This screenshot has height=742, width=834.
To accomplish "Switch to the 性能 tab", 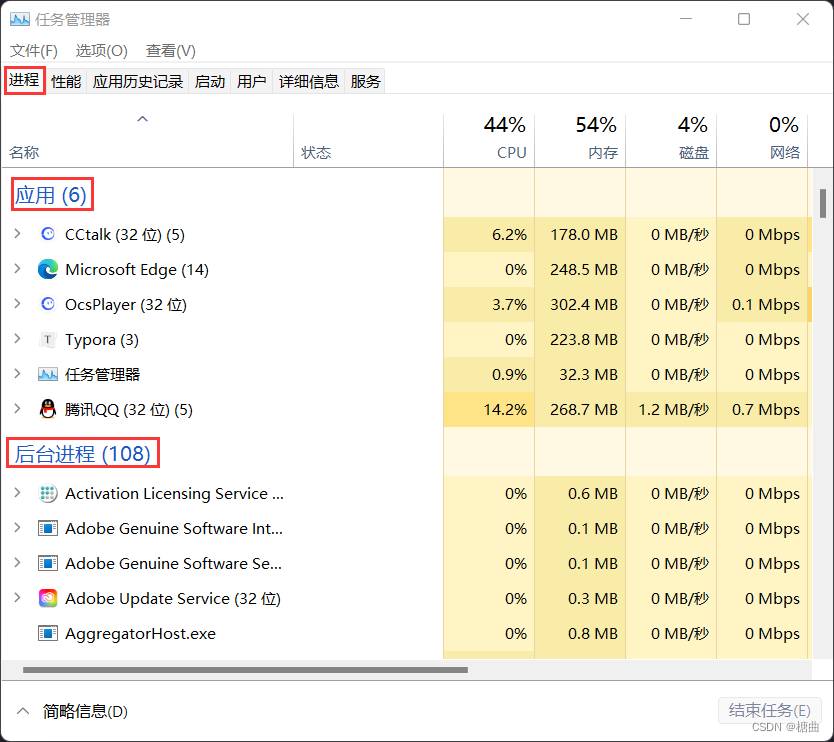I will [x=66, y=81].
